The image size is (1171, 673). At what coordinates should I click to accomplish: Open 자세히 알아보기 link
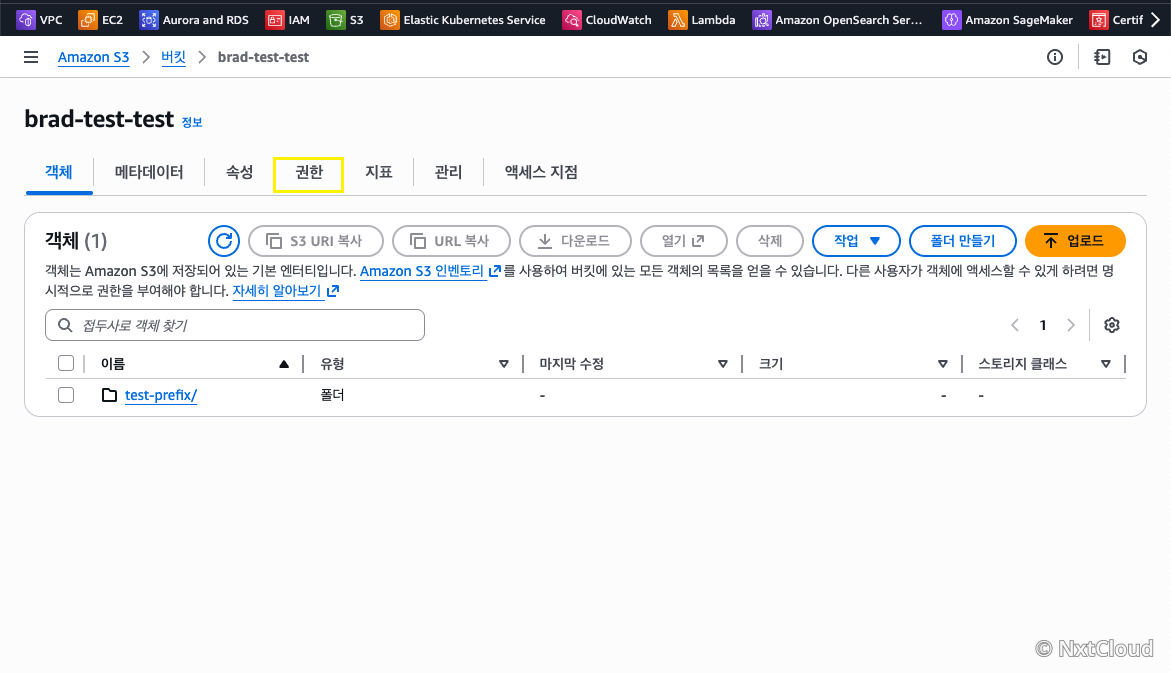pyautogui.click(x=285, y=291)
